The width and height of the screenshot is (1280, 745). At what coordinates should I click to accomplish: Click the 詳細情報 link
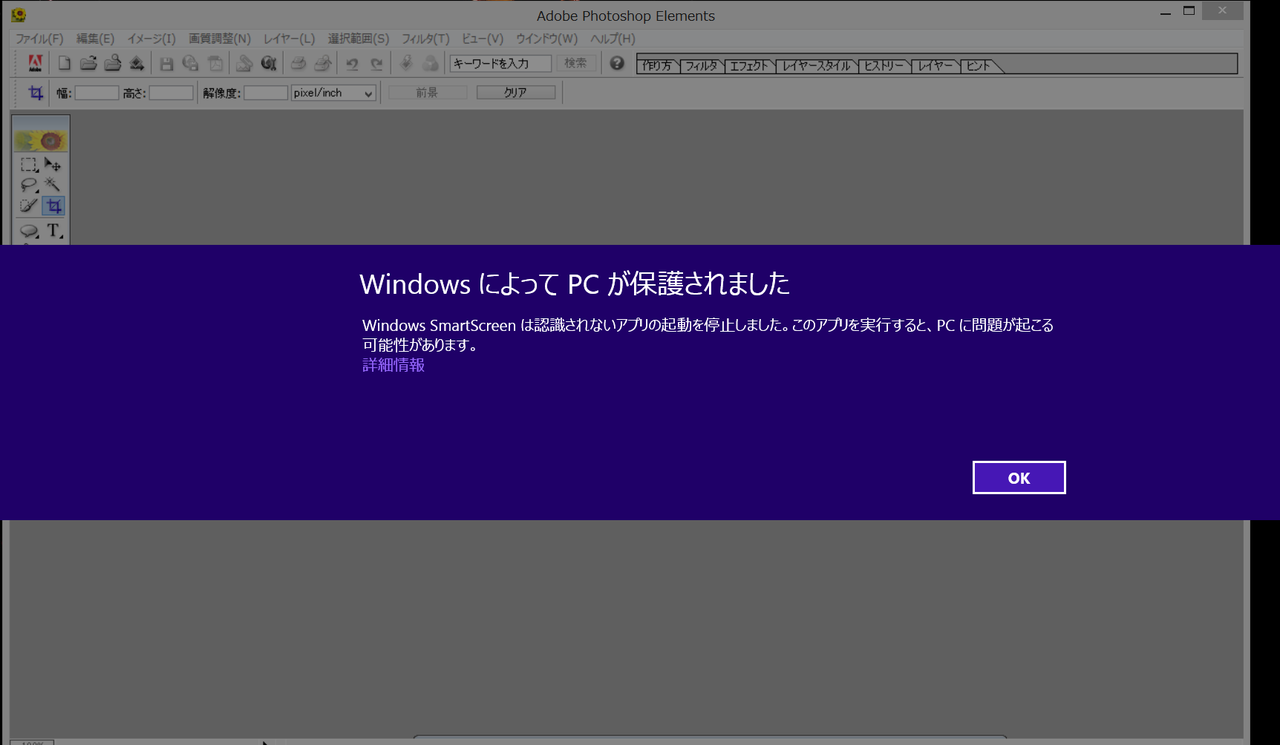393,365
